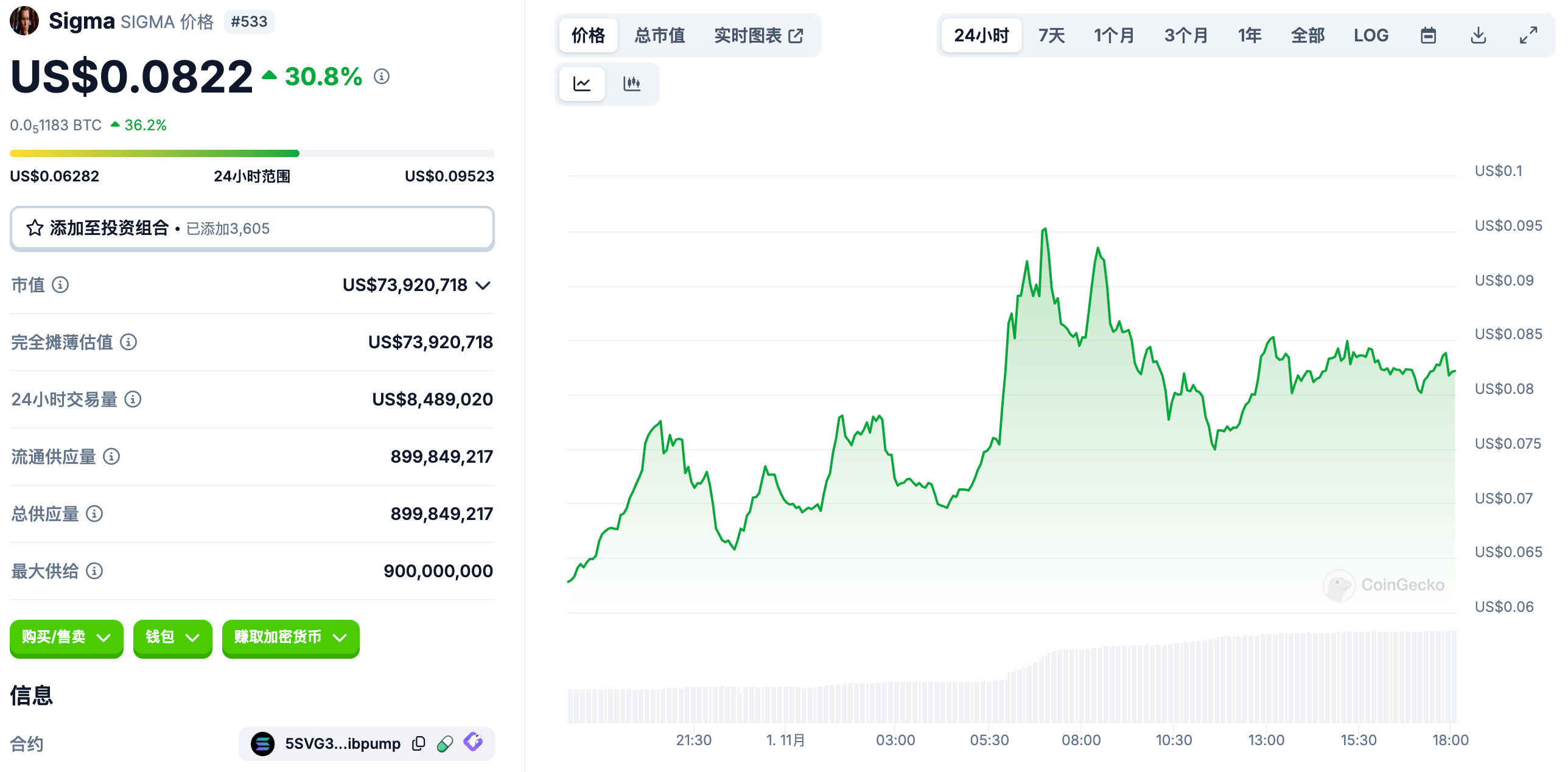Open the 实时图表 tab
This screenshot has height=772, width=1568.
(x=758, y=35)
